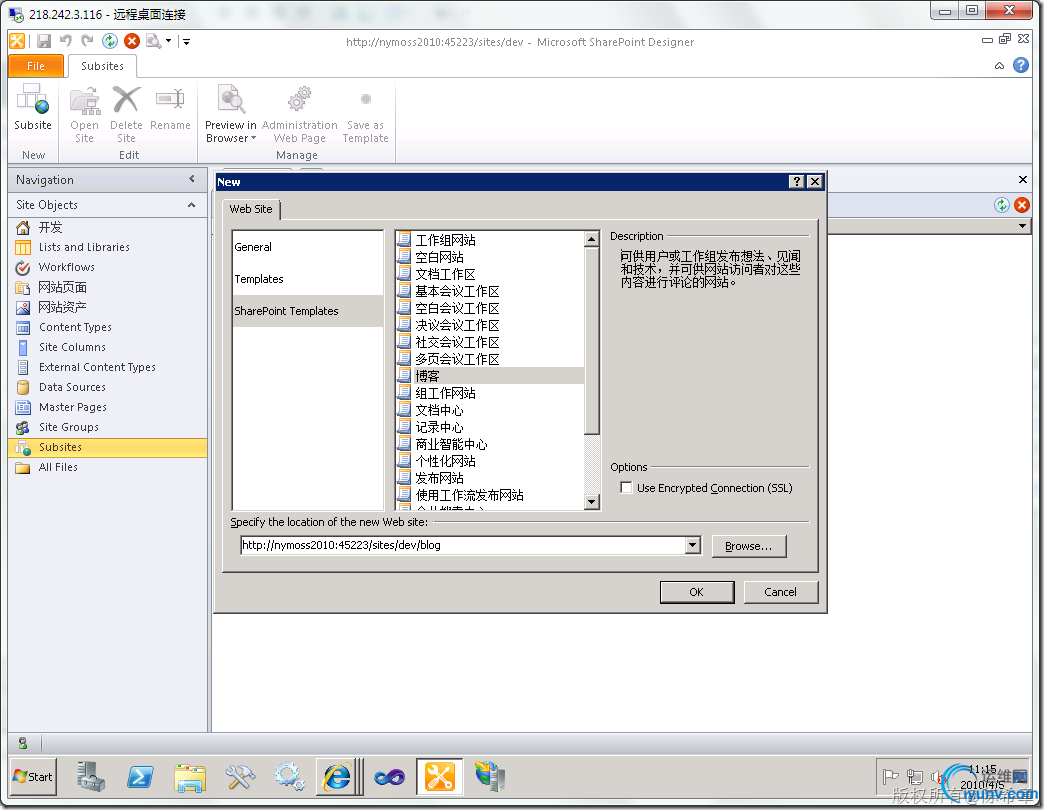
Task: Click the Visual Studio infinity taskbar icon
Action: (x=390, y=777)
